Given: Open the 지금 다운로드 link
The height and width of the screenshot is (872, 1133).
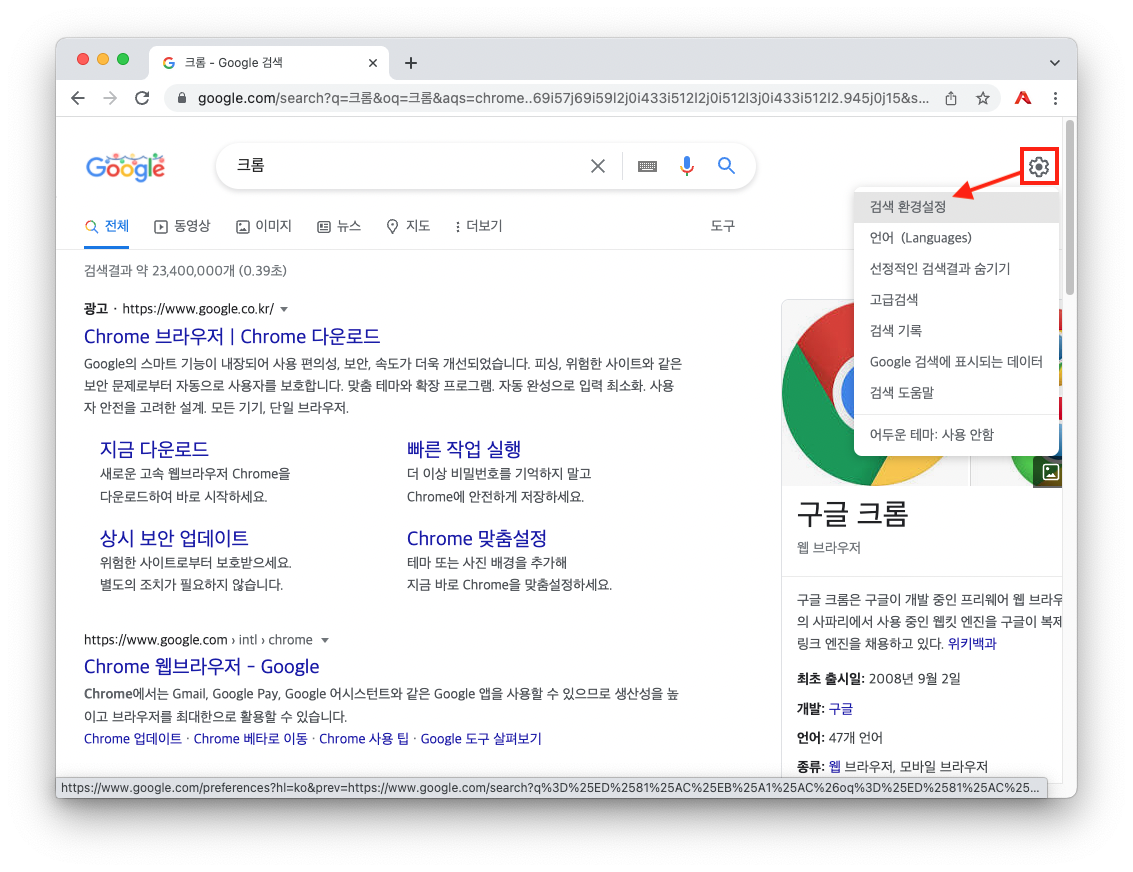Looking at the screenshot, I should pyautogui.click(x=154, y=449).
